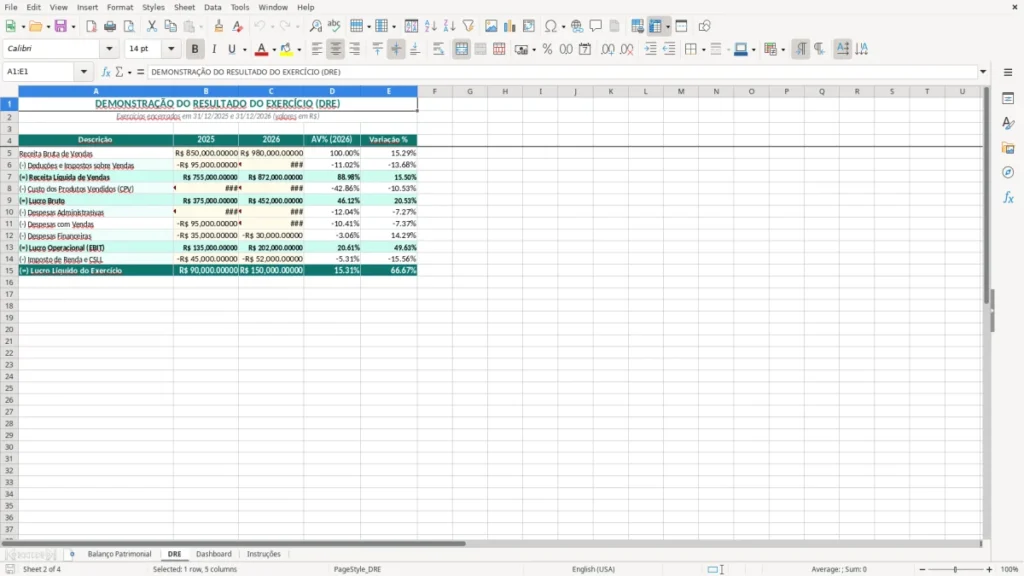
Task: Click the Insert Comment icon
Action: tap(596, 26)
